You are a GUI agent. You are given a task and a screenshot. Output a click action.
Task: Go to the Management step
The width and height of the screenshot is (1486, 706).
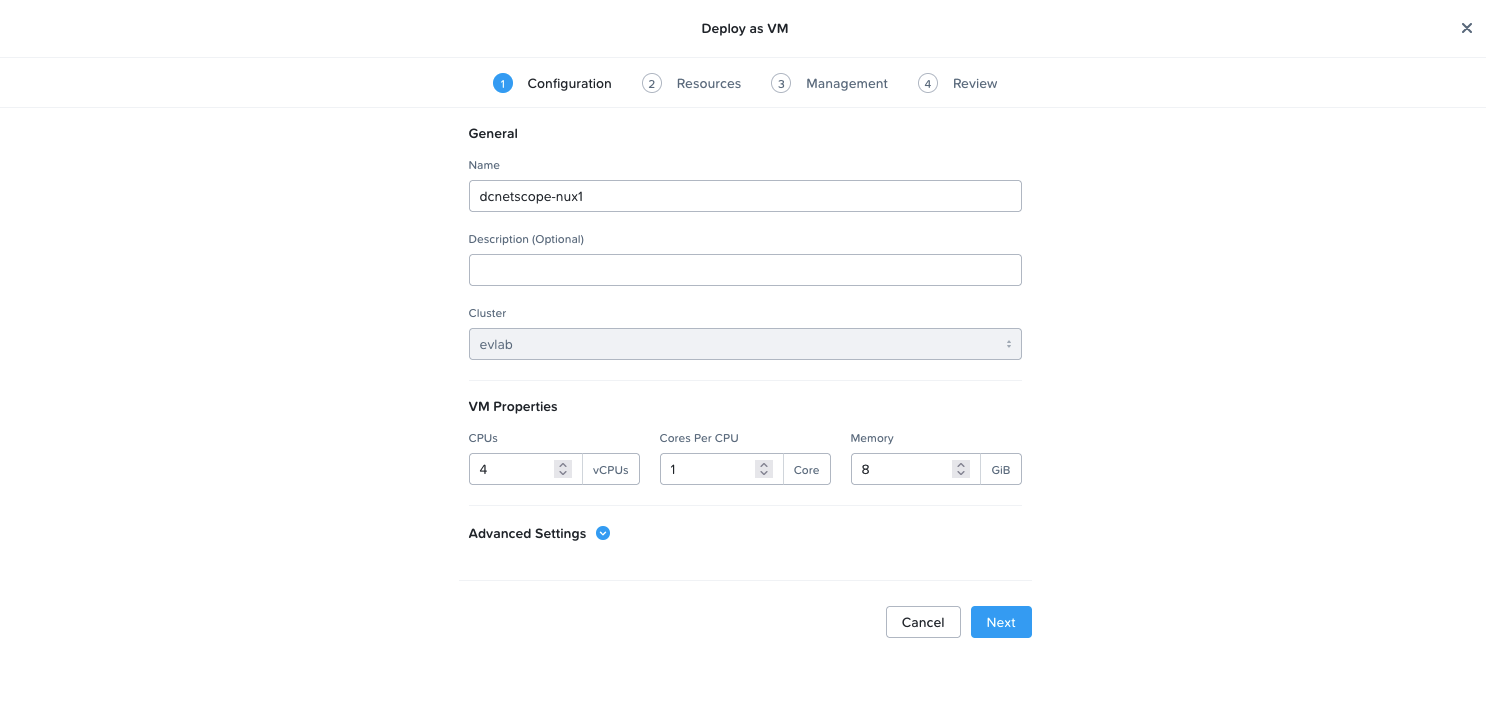pos(830,83)
